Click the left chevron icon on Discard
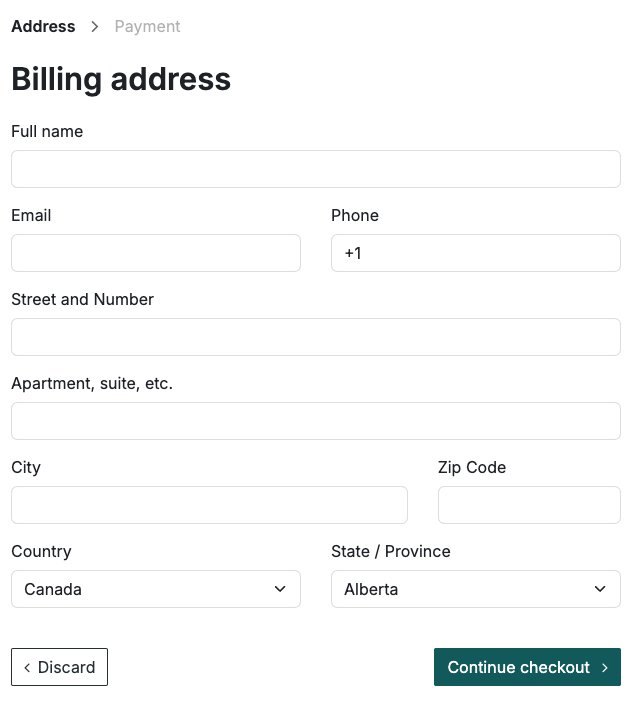 pos(27,668)
